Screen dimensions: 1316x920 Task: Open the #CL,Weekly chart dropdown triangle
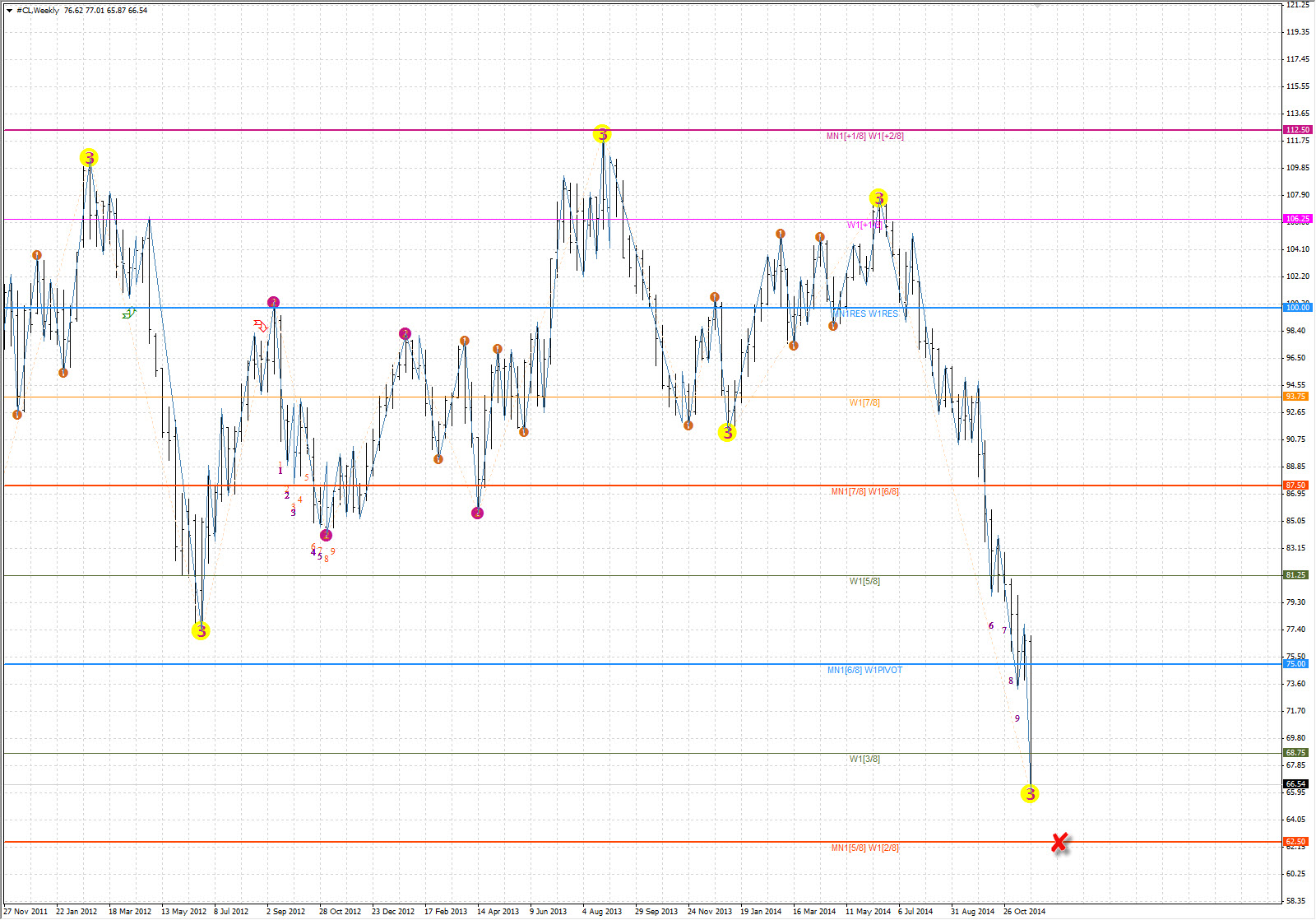[x=9, y=11]
